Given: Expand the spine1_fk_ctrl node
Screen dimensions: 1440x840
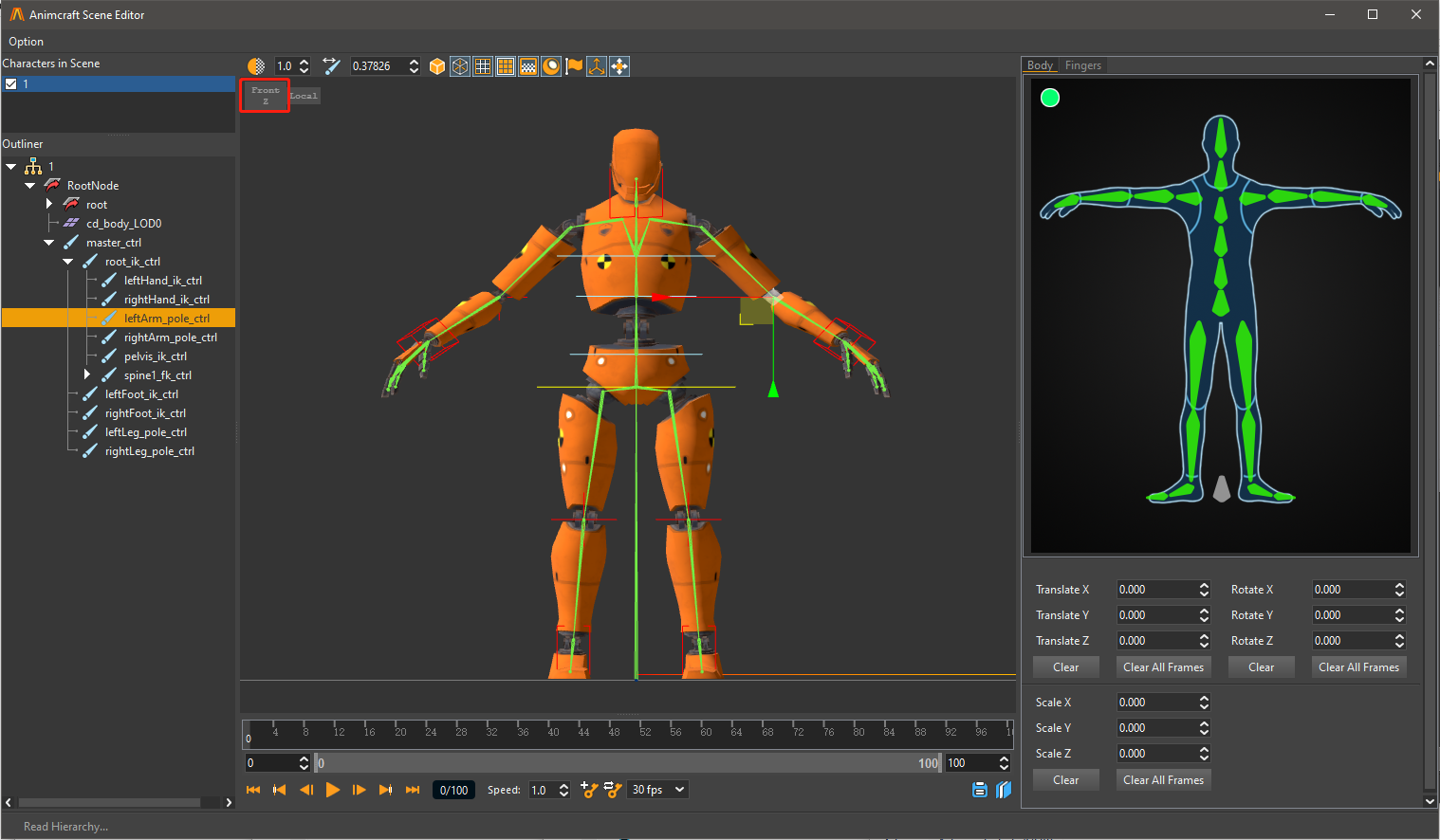Looking at the screenshot, I should 87,375.
